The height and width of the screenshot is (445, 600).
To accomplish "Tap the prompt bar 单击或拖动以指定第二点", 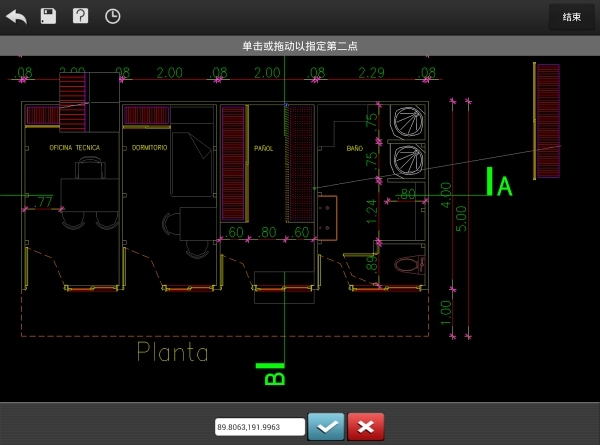I will [300, 46].
